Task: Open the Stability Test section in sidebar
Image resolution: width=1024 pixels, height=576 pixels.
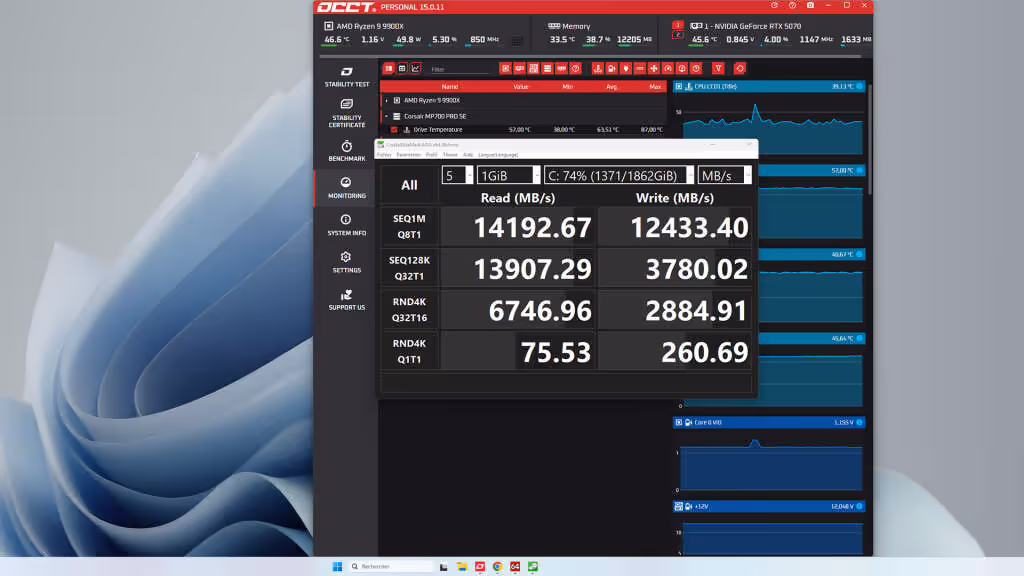Action: pyautogui.click(x=347, y=76)
